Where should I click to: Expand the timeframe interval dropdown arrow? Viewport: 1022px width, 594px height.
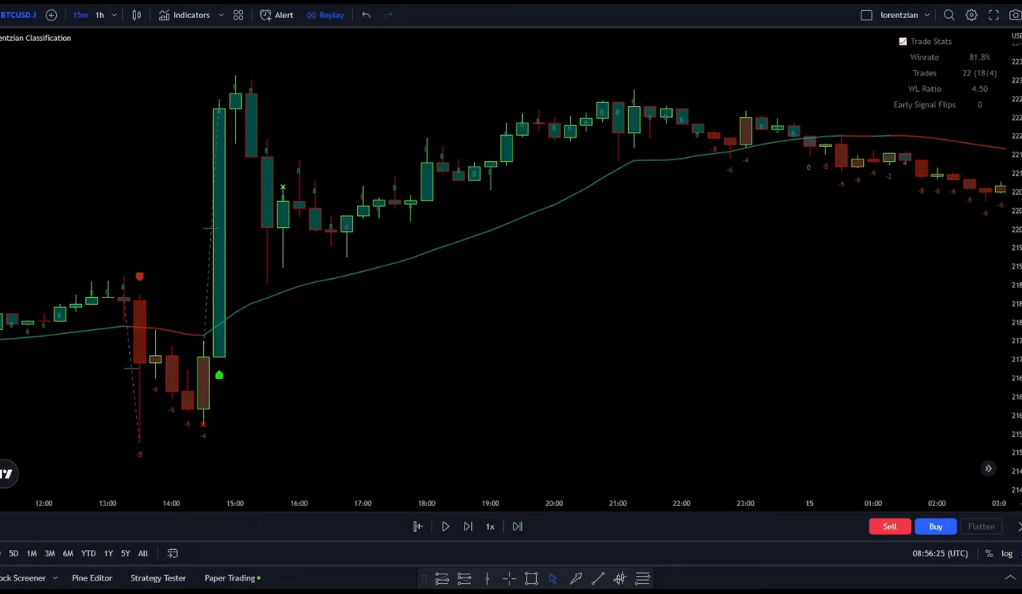coord(115,15)
